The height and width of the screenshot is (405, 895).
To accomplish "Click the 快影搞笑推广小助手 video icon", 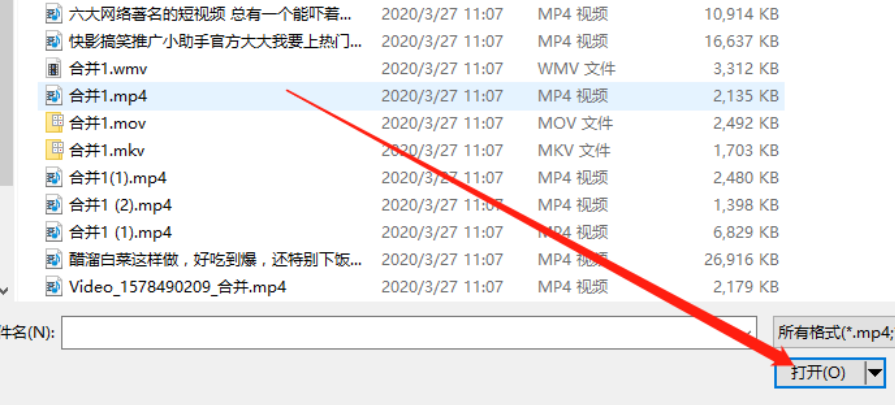I will (54, 42).
